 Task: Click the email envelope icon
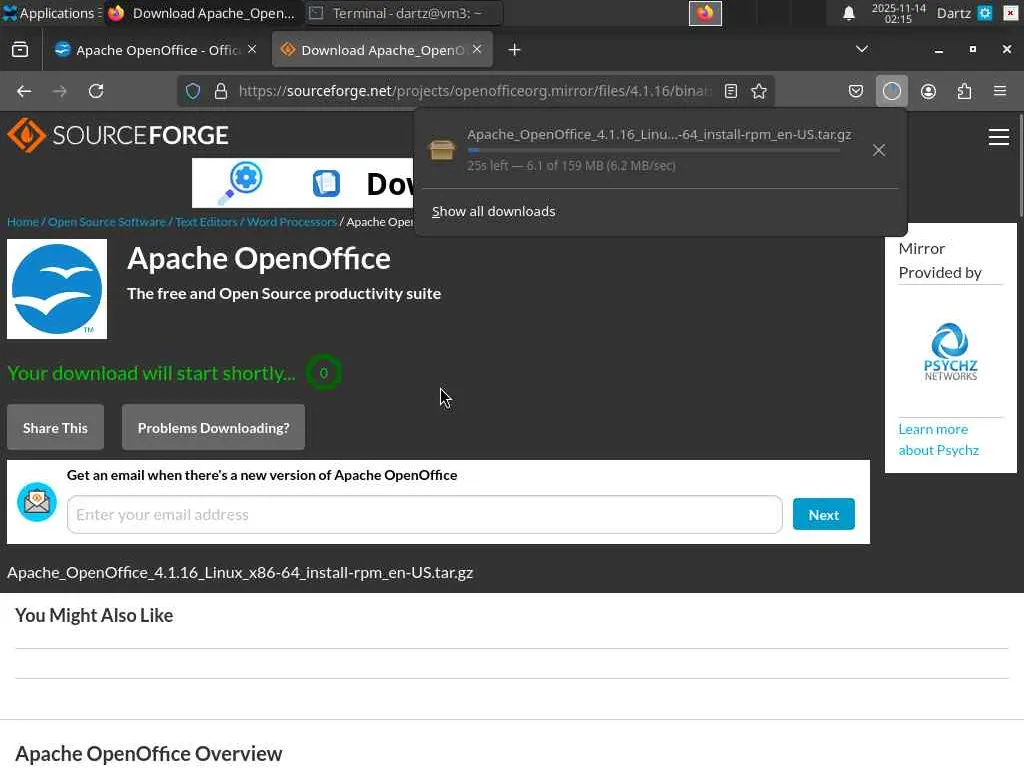[37, 502]
